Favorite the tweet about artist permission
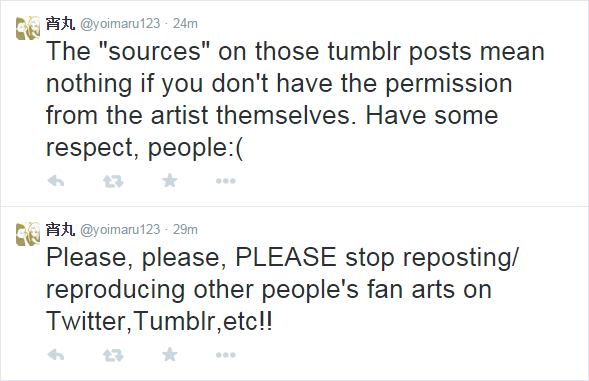Image resolution: width=589 pixels, height=381 pixels. (x=170, y=180)
